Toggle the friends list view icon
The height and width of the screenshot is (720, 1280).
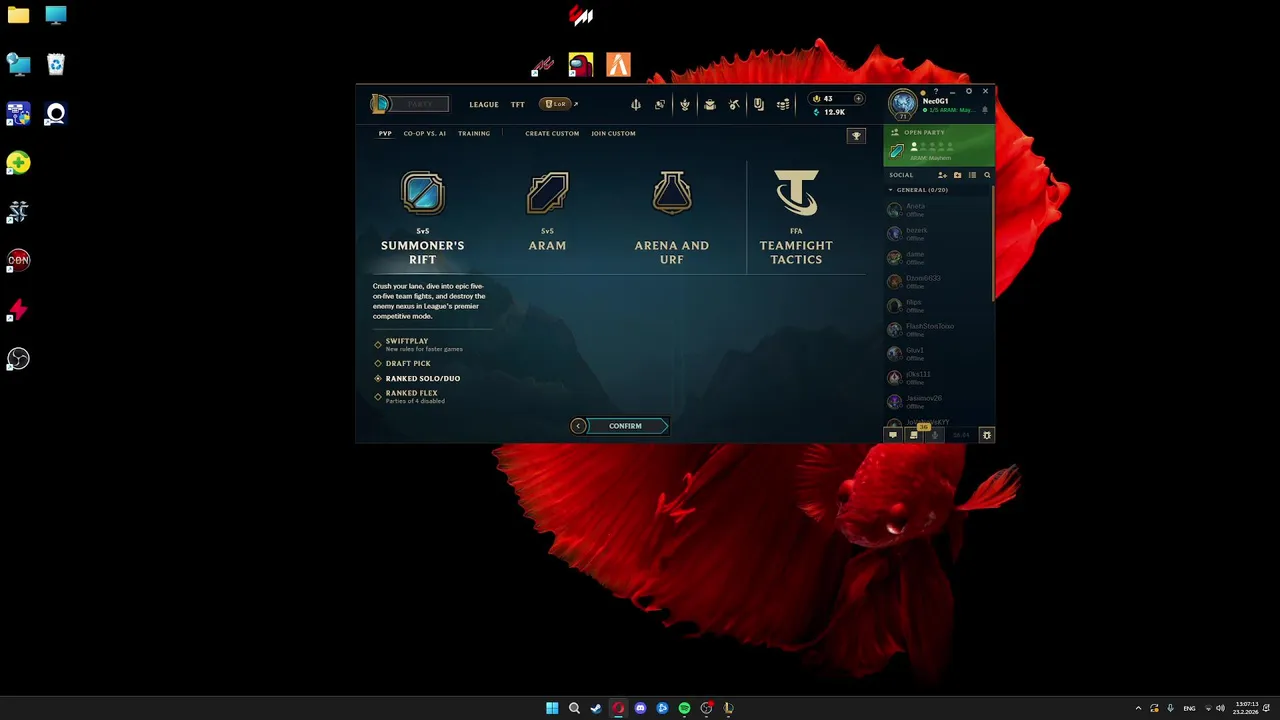click(x=972, y=175)
